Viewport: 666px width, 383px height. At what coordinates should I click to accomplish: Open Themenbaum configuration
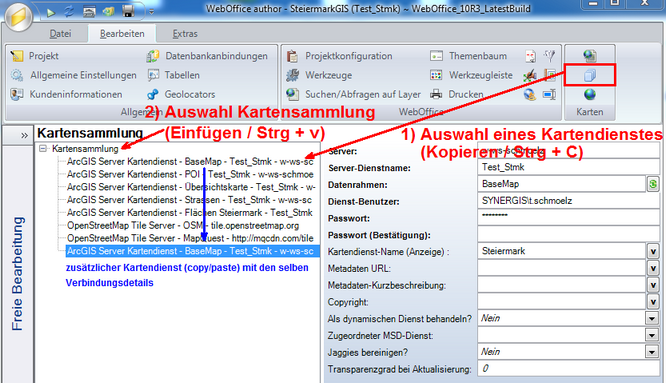pyautogui.click(x=468, y=56)
